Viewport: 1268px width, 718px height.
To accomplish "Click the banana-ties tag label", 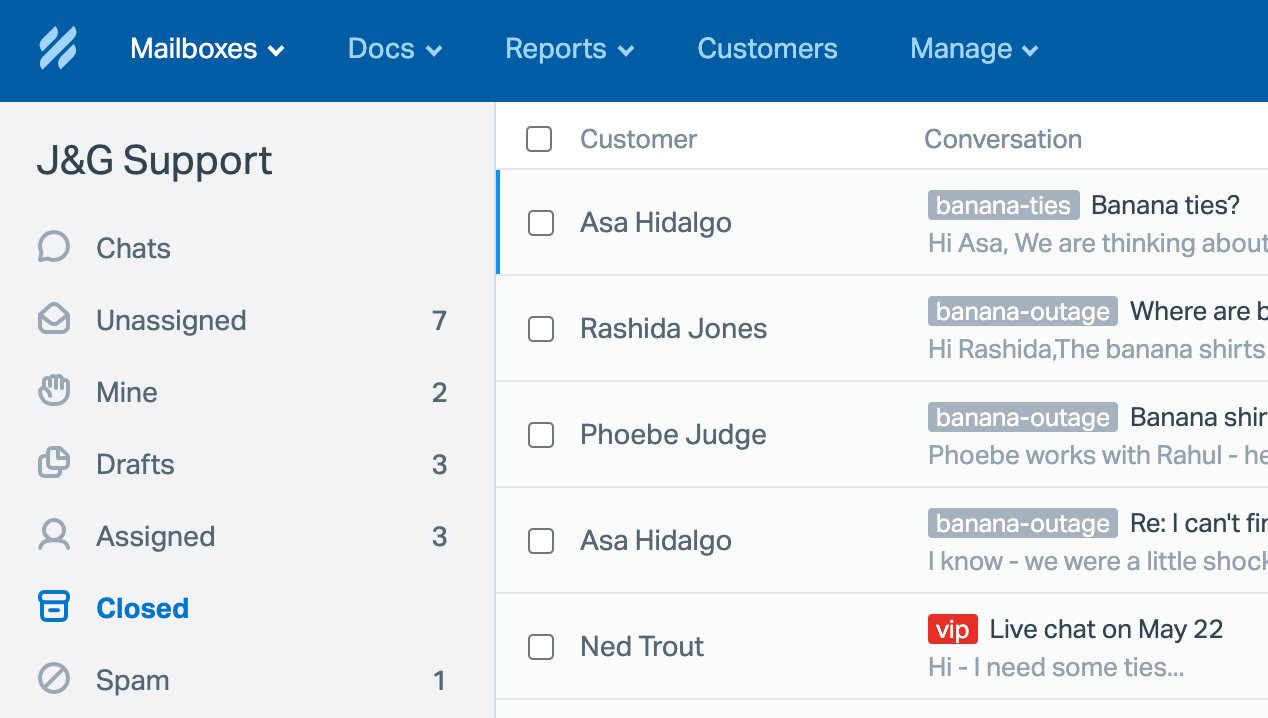I will [x=1003, y=206].
